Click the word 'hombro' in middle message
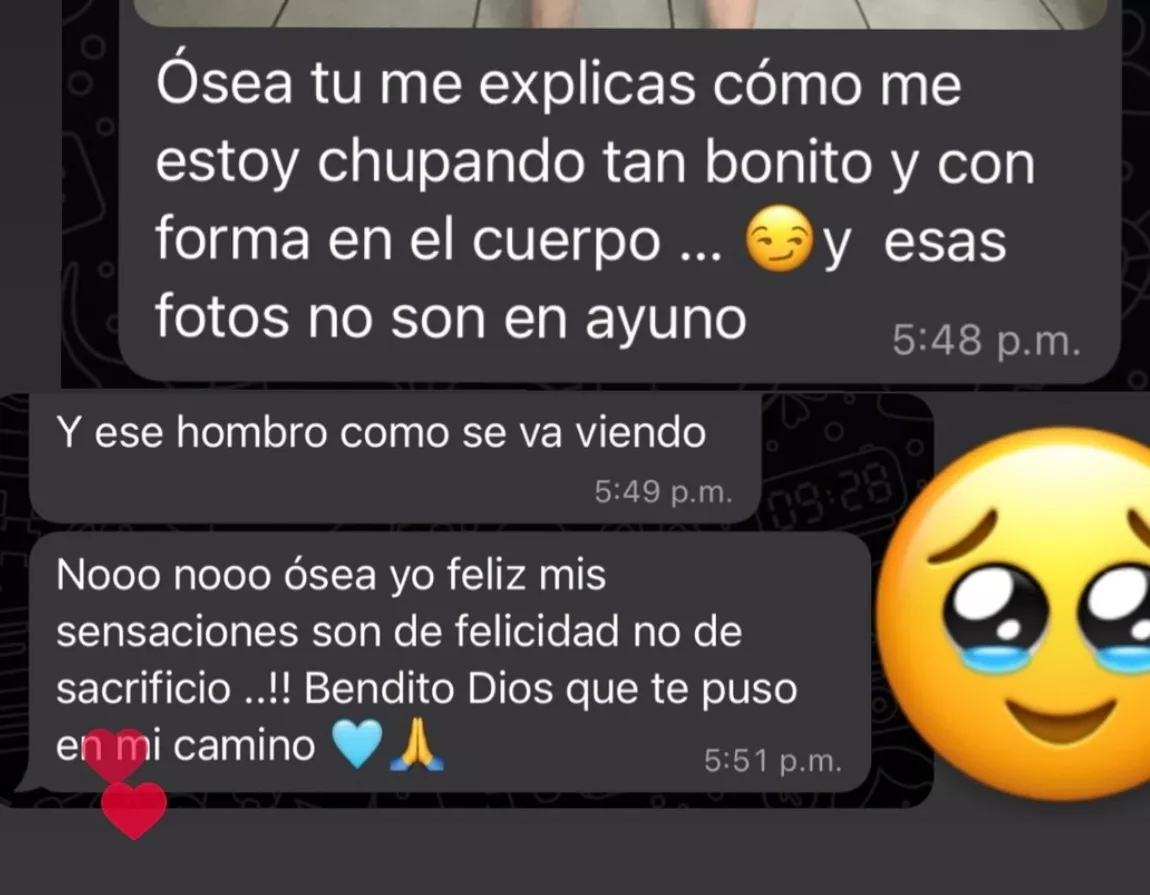The width and height of the screenshot is (1150, 895). coord(252,432)
